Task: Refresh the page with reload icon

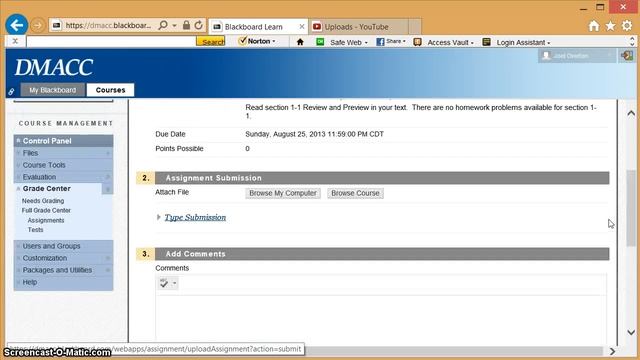Action: (x=198, y=25)
